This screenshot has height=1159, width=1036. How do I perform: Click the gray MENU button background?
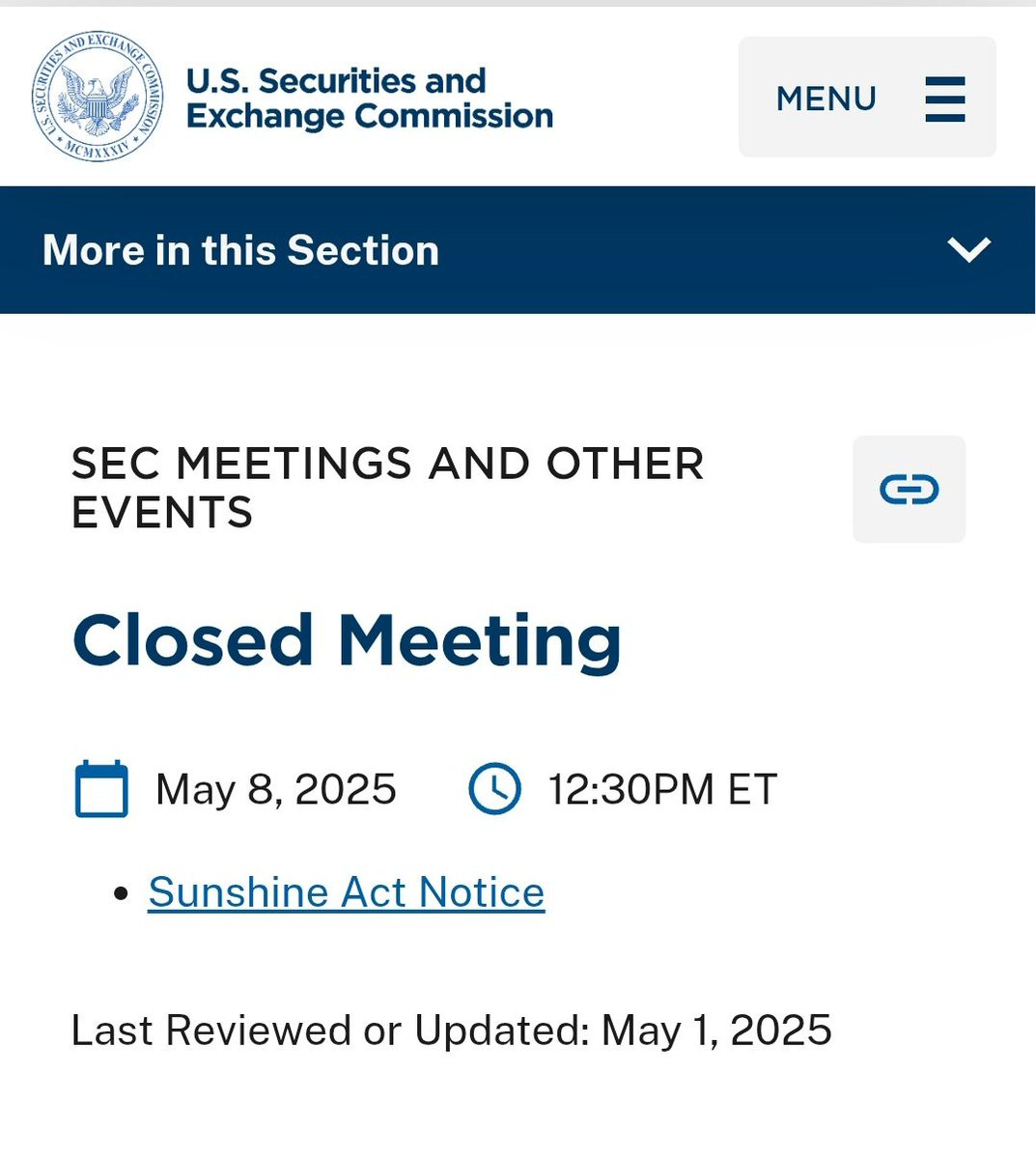(867, 97)
